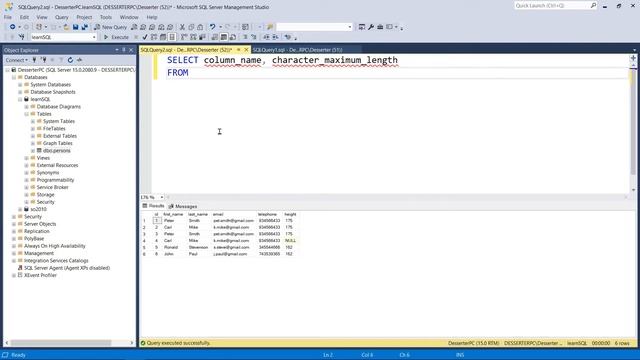Close the SQLQuery2.sql tab
640x360 pixels.
pos(246,50)
